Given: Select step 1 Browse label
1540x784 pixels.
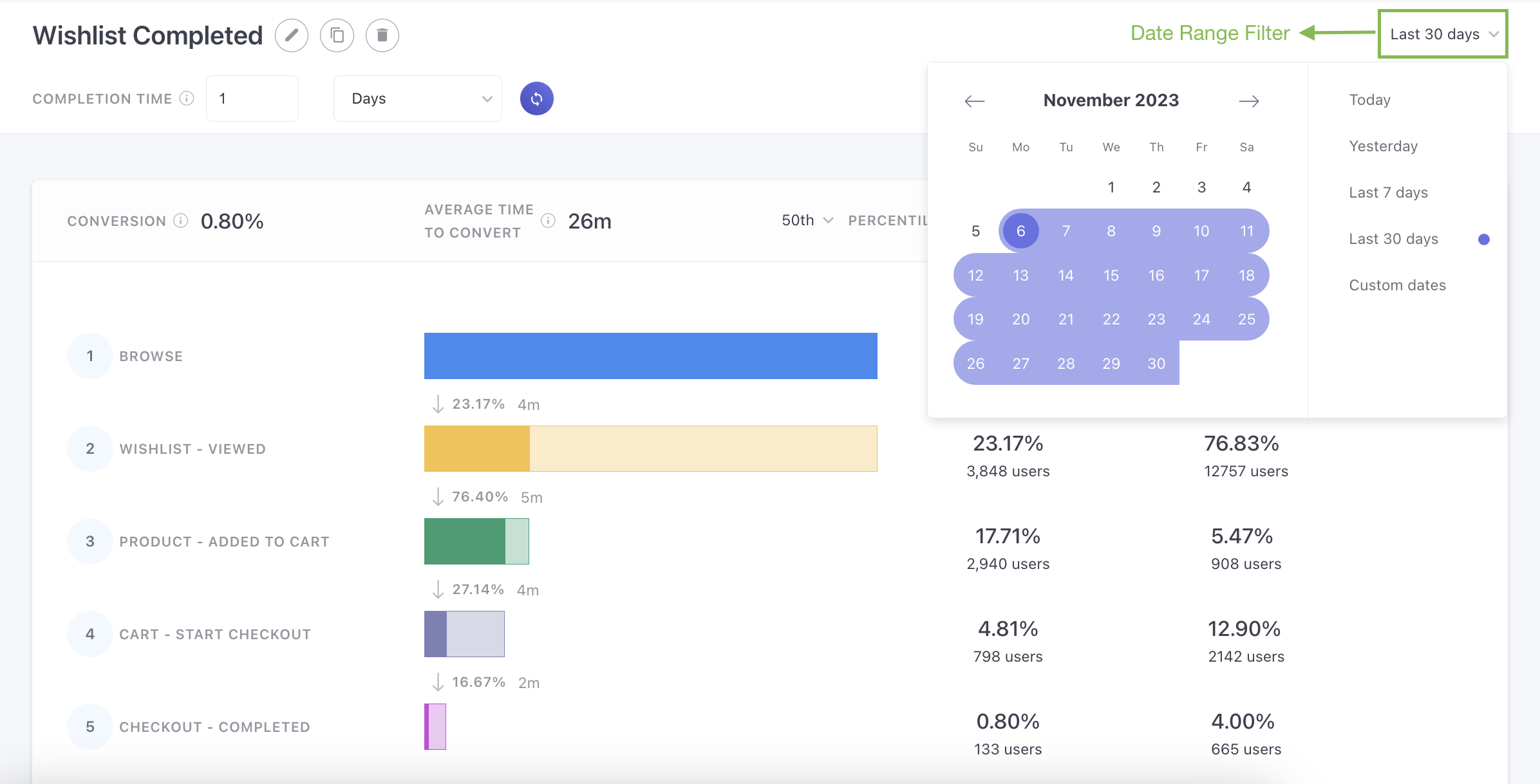Looking at the screenshot, I should click(x=151, y=356).
